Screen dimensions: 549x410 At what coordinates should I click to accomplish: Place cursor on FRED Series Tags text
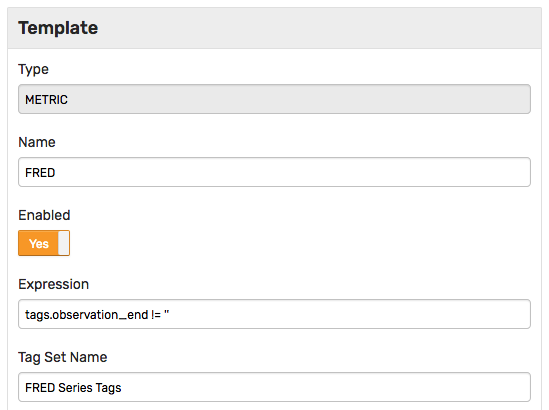(73, 388)
